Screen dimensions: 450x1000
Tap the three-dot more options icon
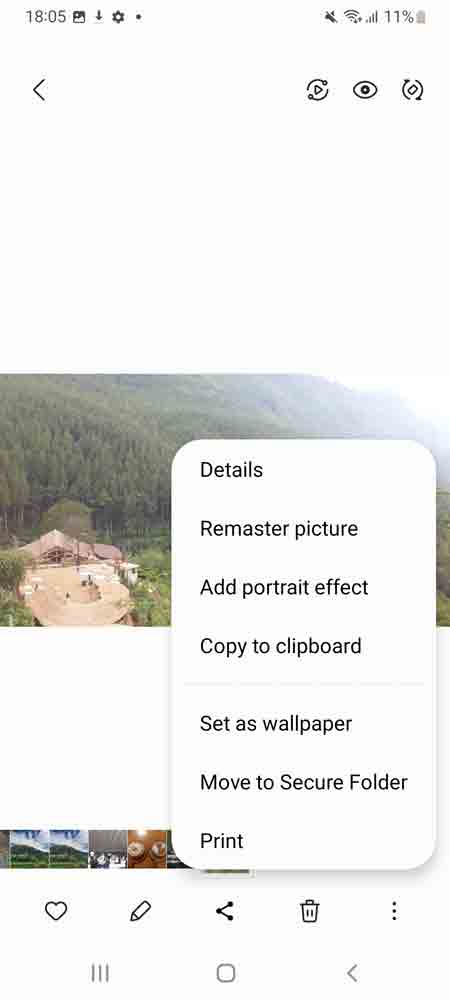(394, 911)
